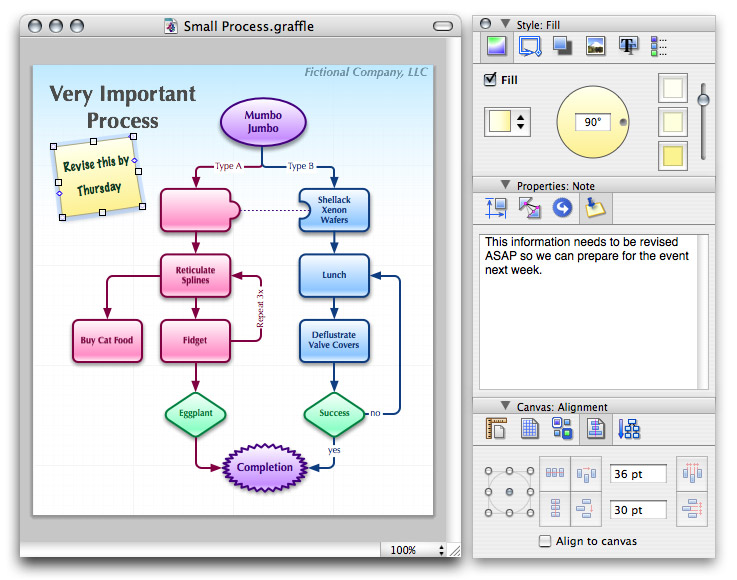Open the Shadow style inspector icon
737x580 pixels.
[x=562, y=46]
